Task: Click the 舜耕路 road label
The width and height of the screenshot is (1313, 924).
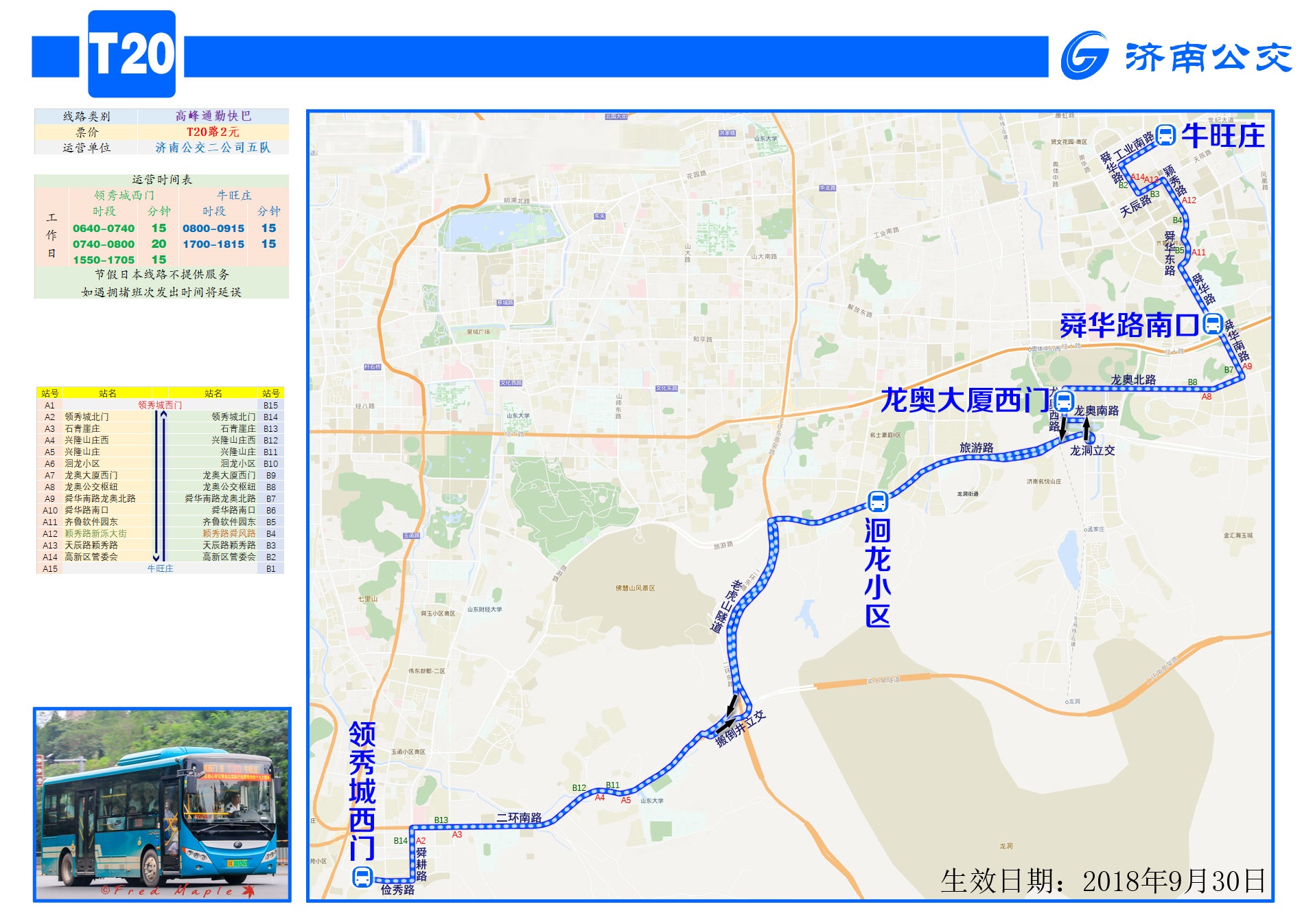Action: [421, 864]
